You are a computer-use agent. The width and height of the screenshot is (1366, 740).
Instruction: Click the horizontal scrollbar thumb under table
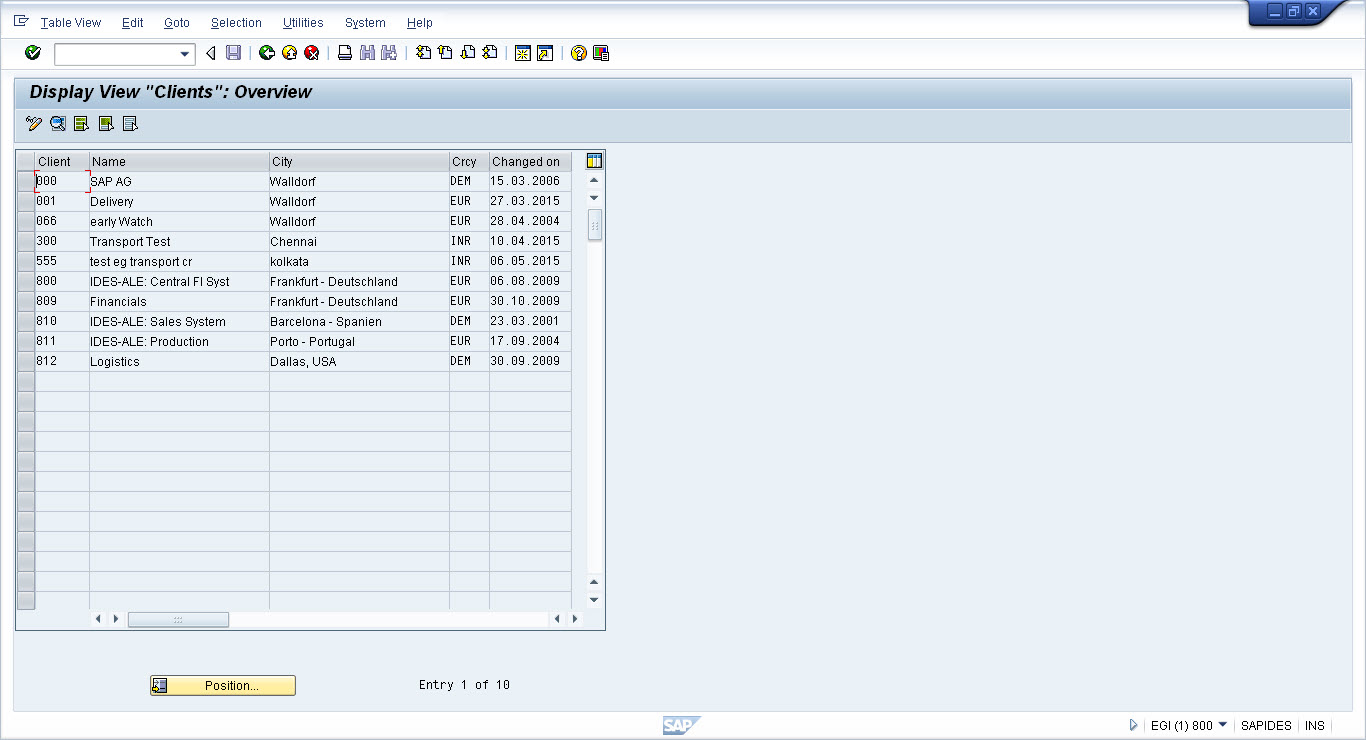click(178, 619)
